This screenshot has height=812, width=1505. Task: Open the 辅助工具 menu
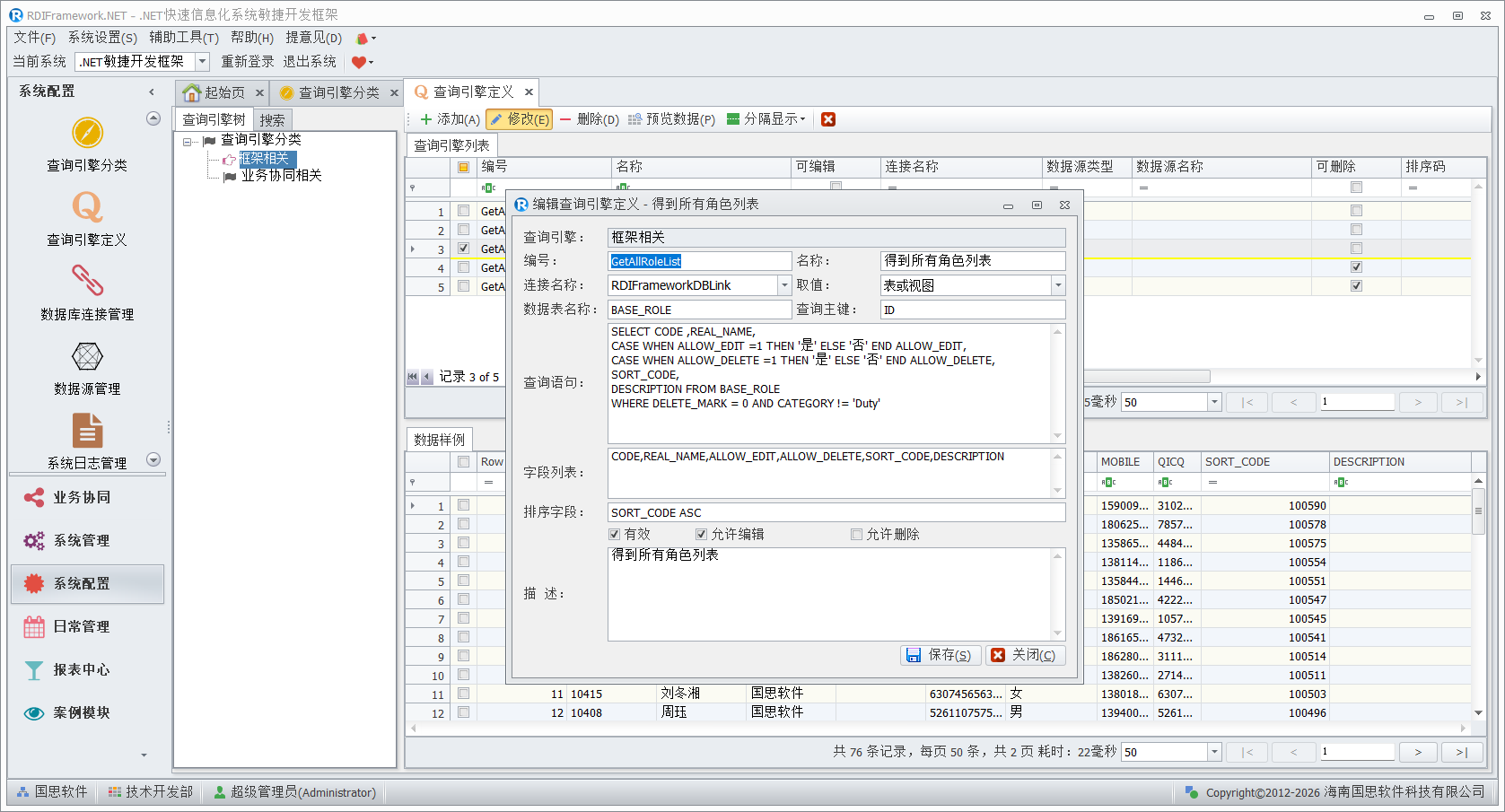click(x=184, y=37)
